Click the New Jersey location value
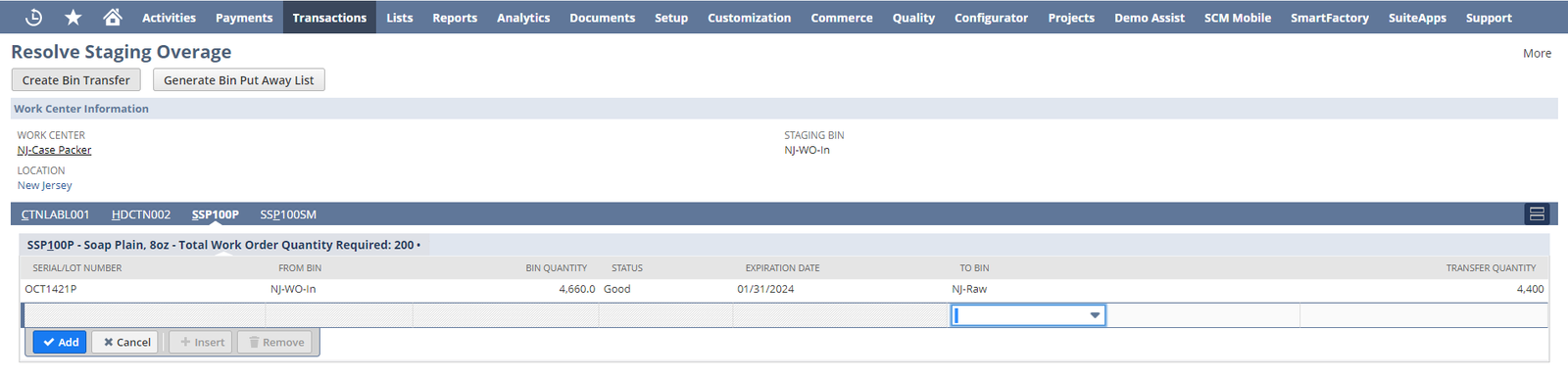This screenshot has height=378, width=1568. click(45, 185)
